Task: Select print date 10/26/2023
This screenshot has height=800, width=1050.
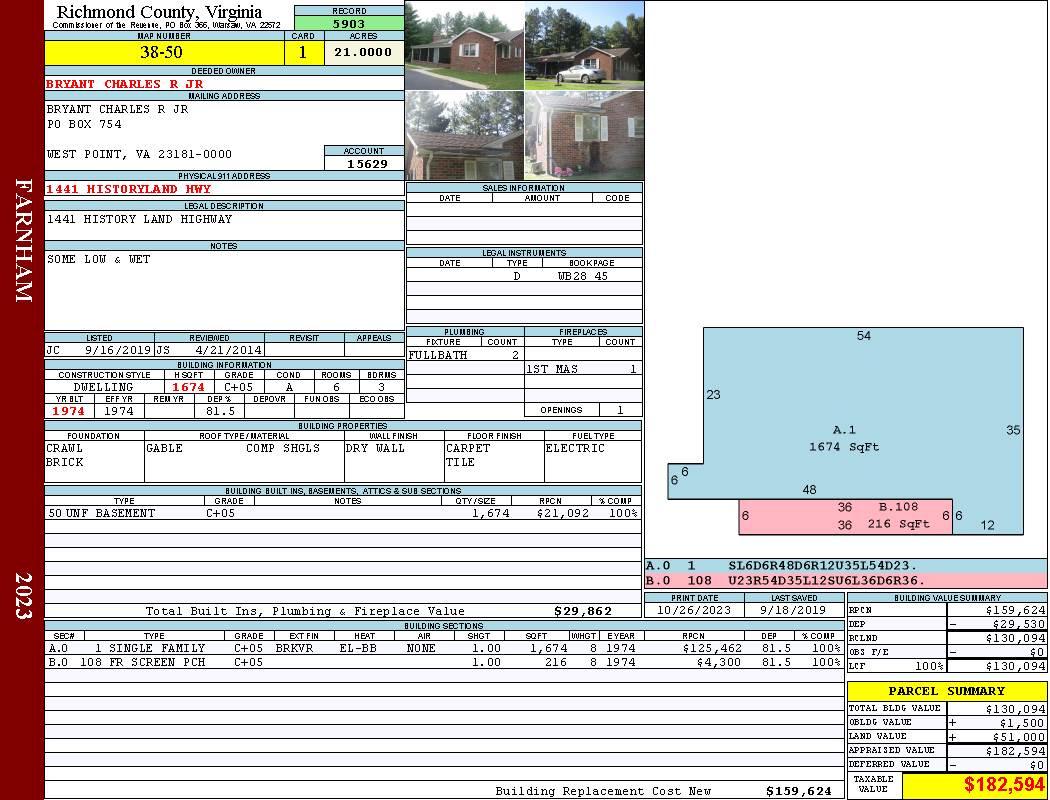Action: point(694,610)
